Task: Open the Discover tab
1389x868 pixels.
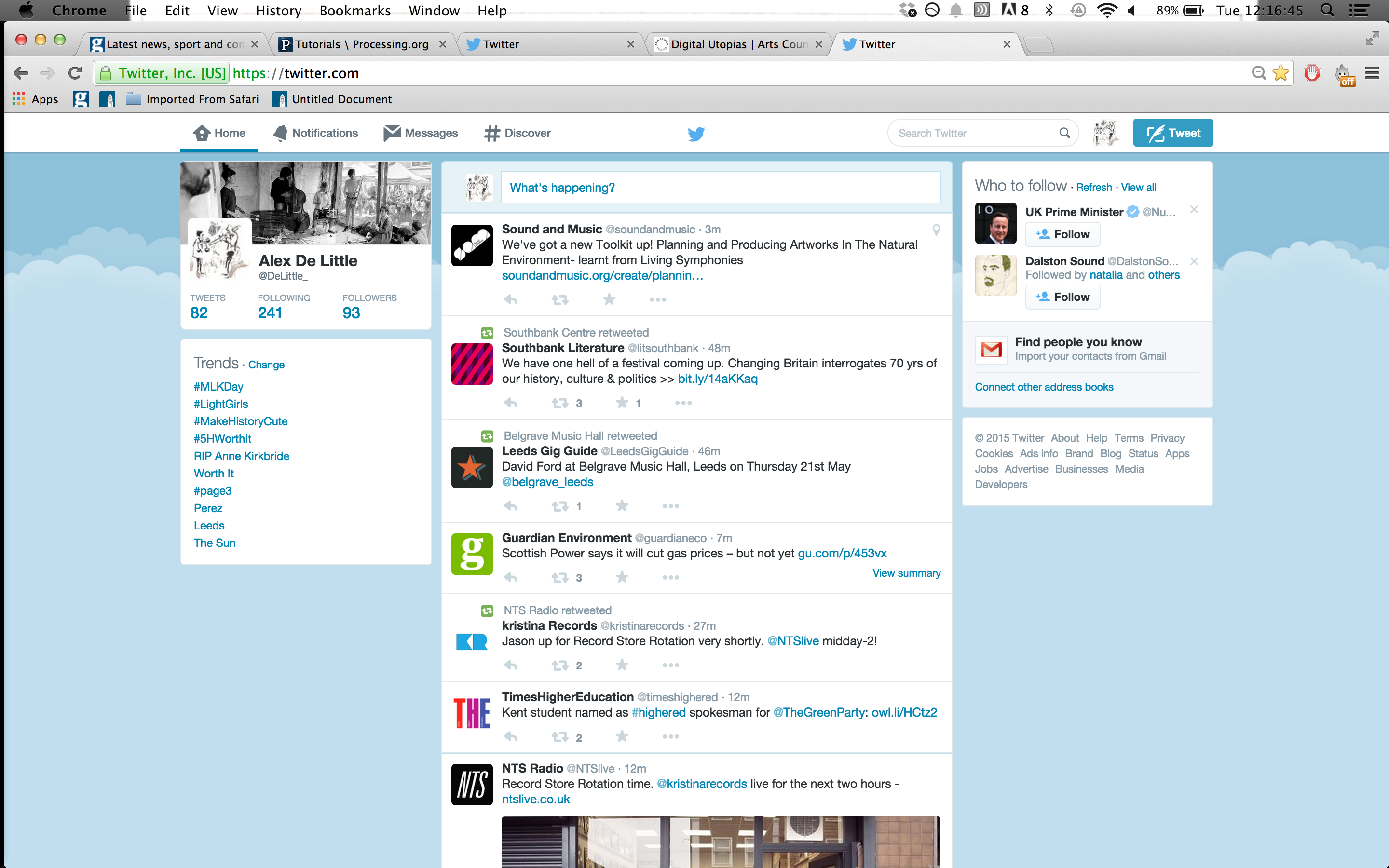Action: 517,133
